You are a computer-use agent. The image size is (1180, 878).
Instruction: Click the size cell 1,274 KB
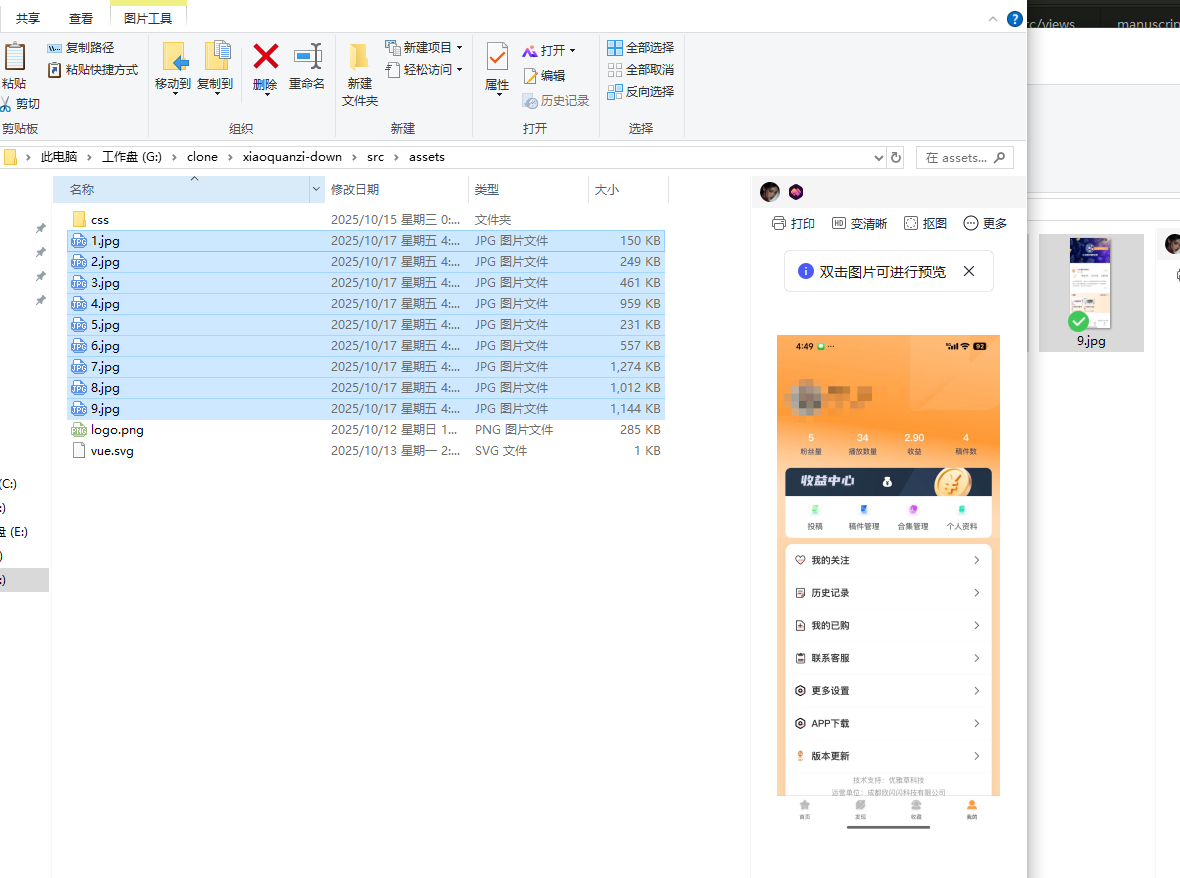click(635, 367)
